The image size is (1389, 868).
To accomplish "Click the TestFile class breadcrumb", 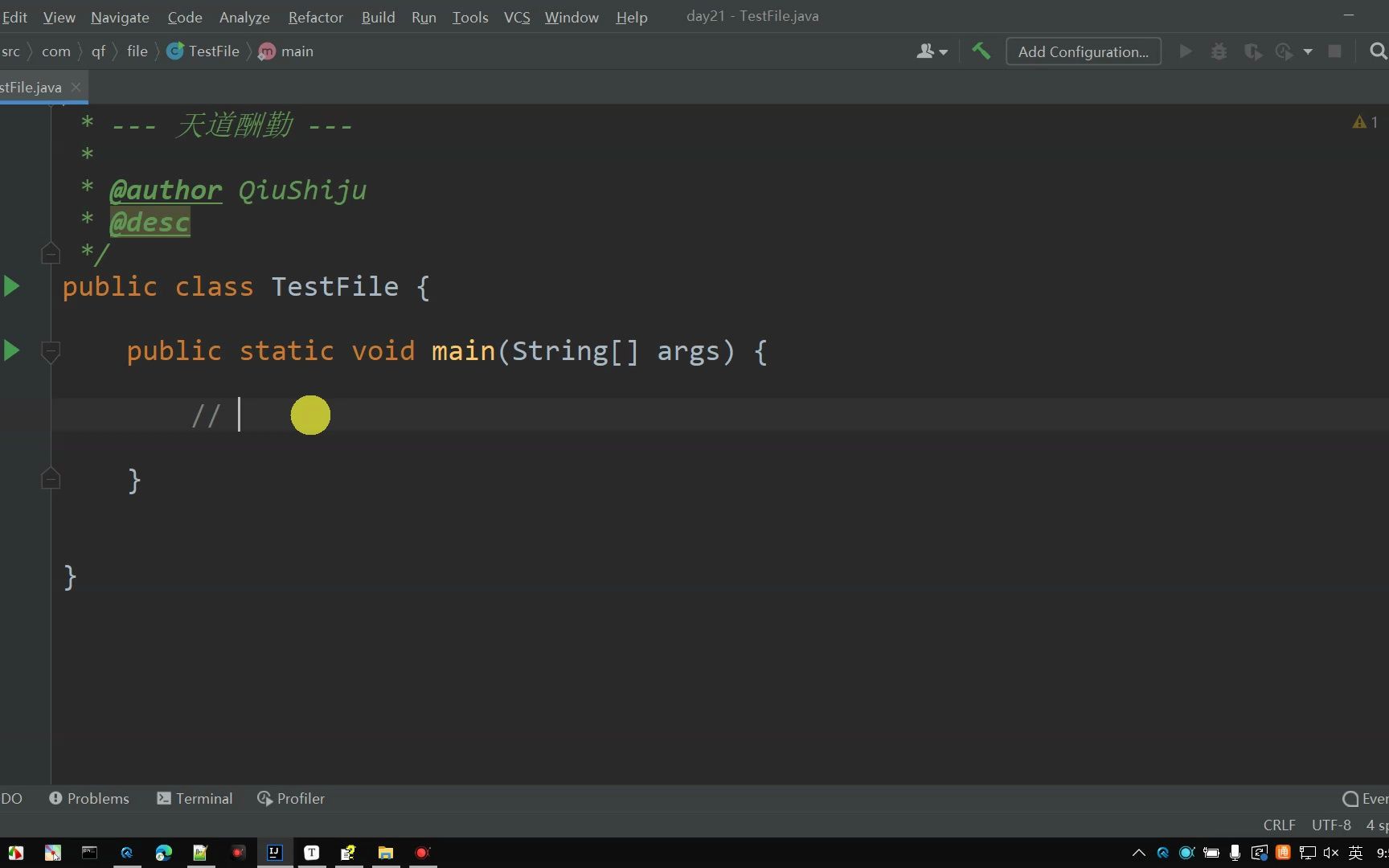I will coord(203,51).
